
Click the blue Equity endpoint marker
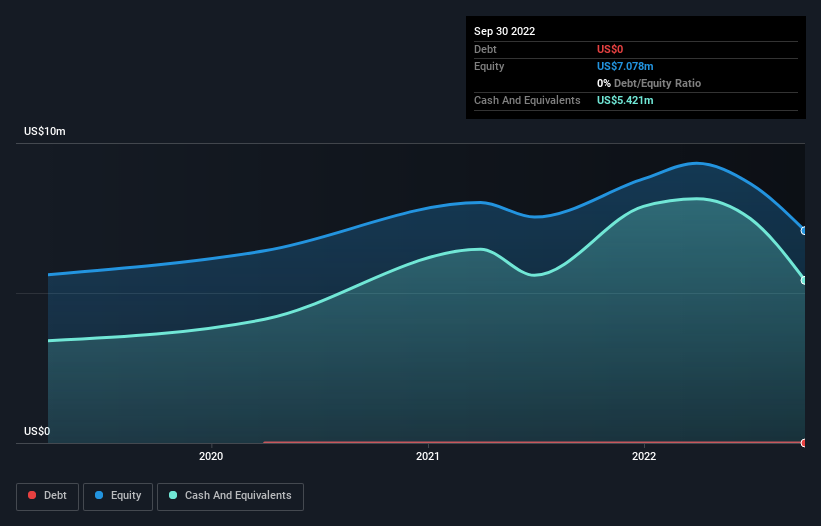804,230
